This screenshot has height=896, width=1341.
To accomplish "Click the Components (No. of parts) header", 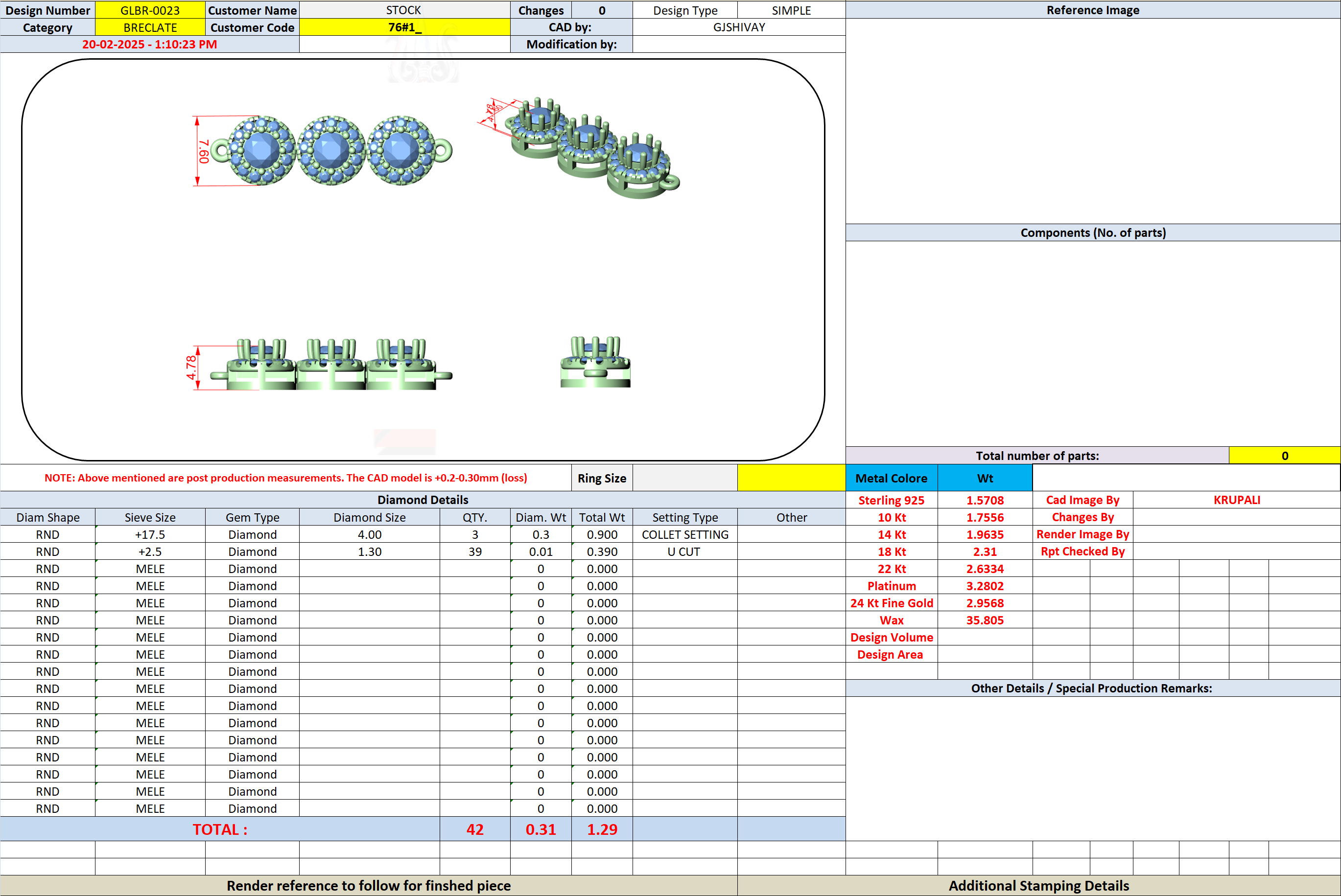I will 1093,232.
